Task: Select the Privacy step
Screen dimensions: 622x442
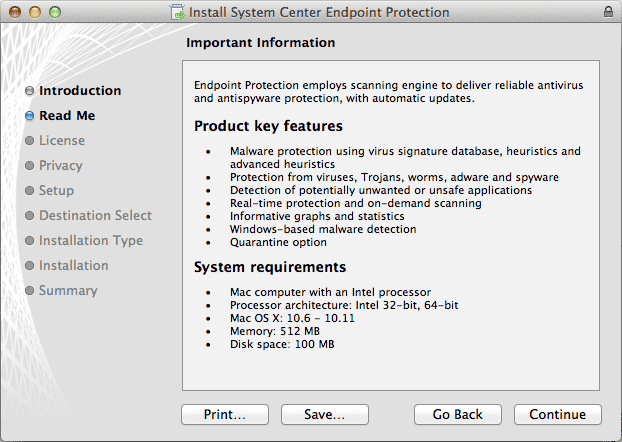Action: 61,165
